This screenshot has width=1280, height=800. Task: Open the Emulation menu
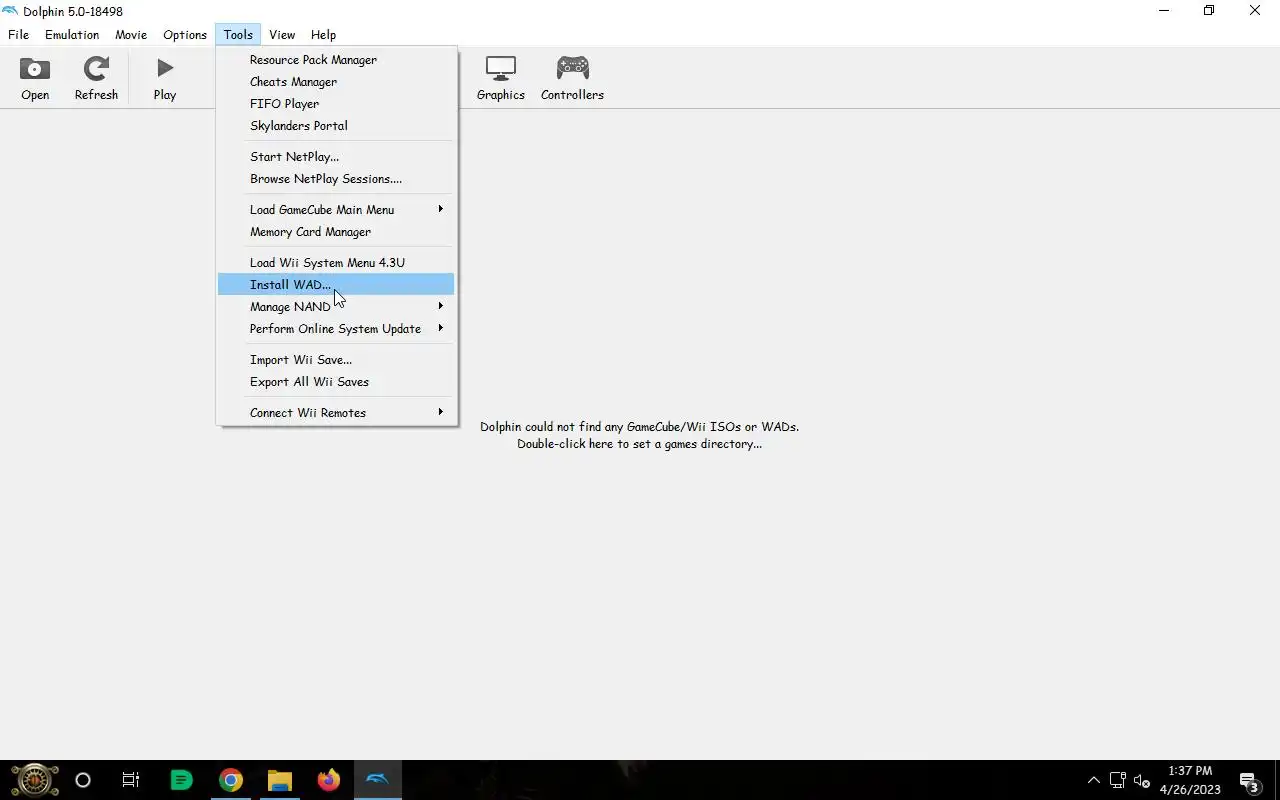point(72,34)
